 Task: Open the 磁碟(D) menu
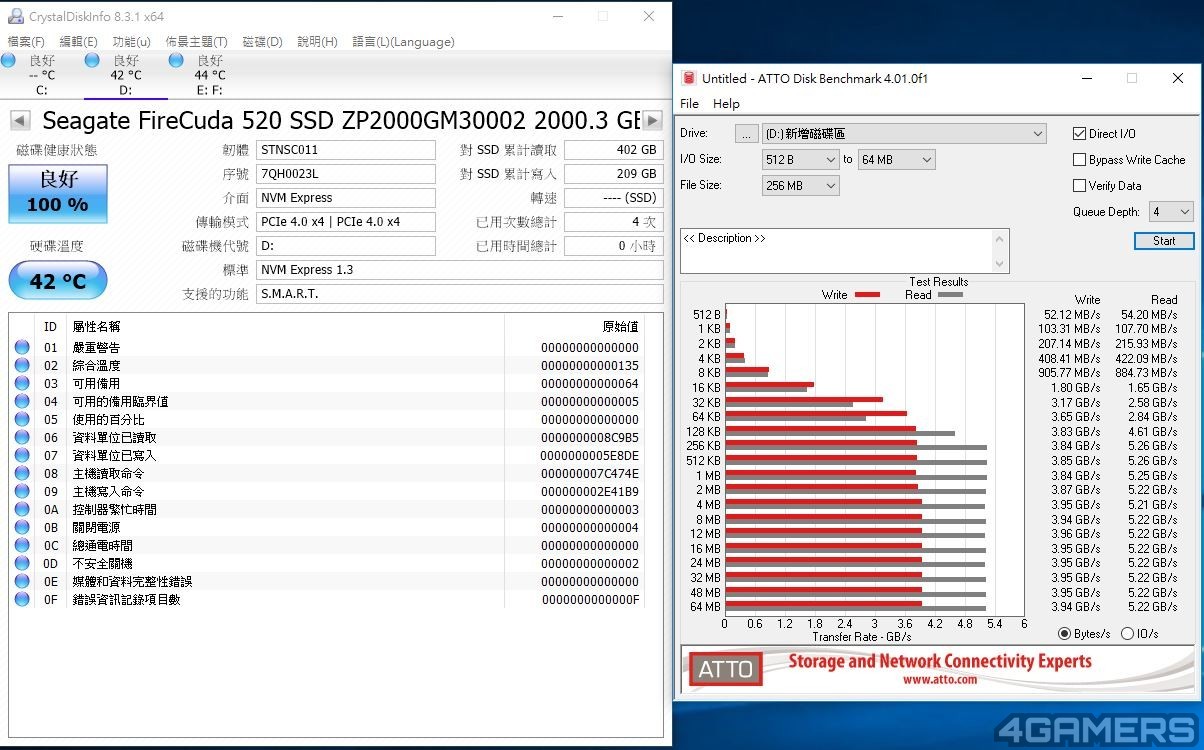tap(263, 42)
